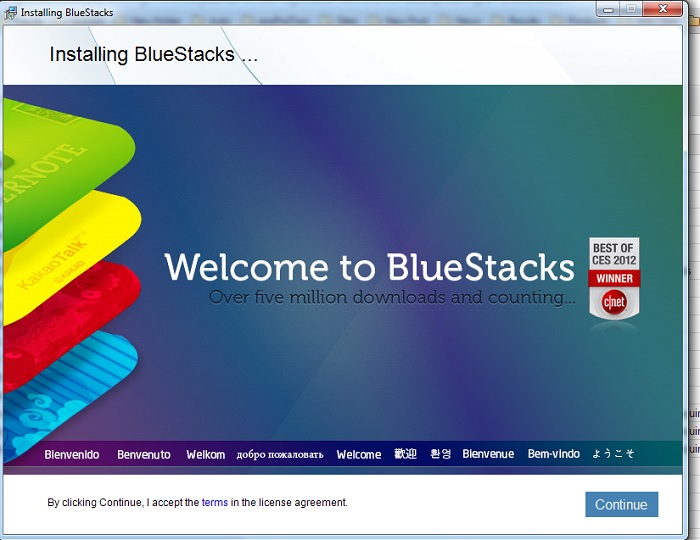The image size is (700, 540).
Task: Click the Best of CES 2012 cnet badge
Action: [614, 278]
